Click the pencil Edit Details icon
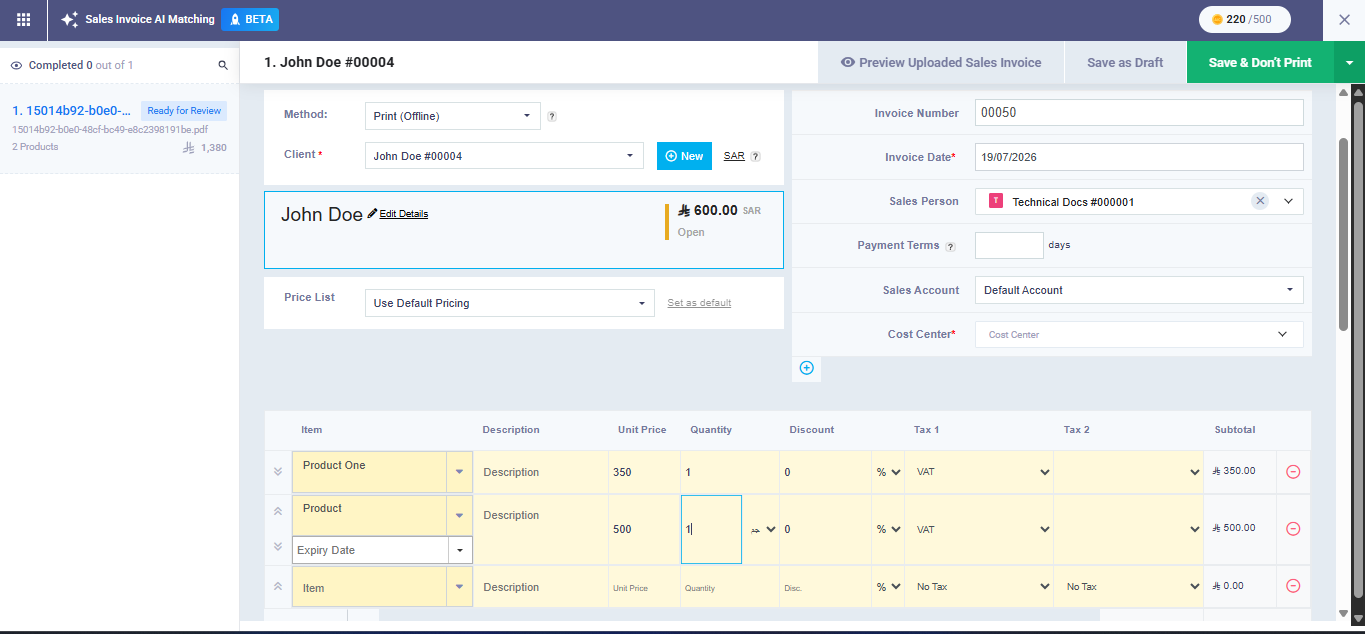 pos(373,213)
